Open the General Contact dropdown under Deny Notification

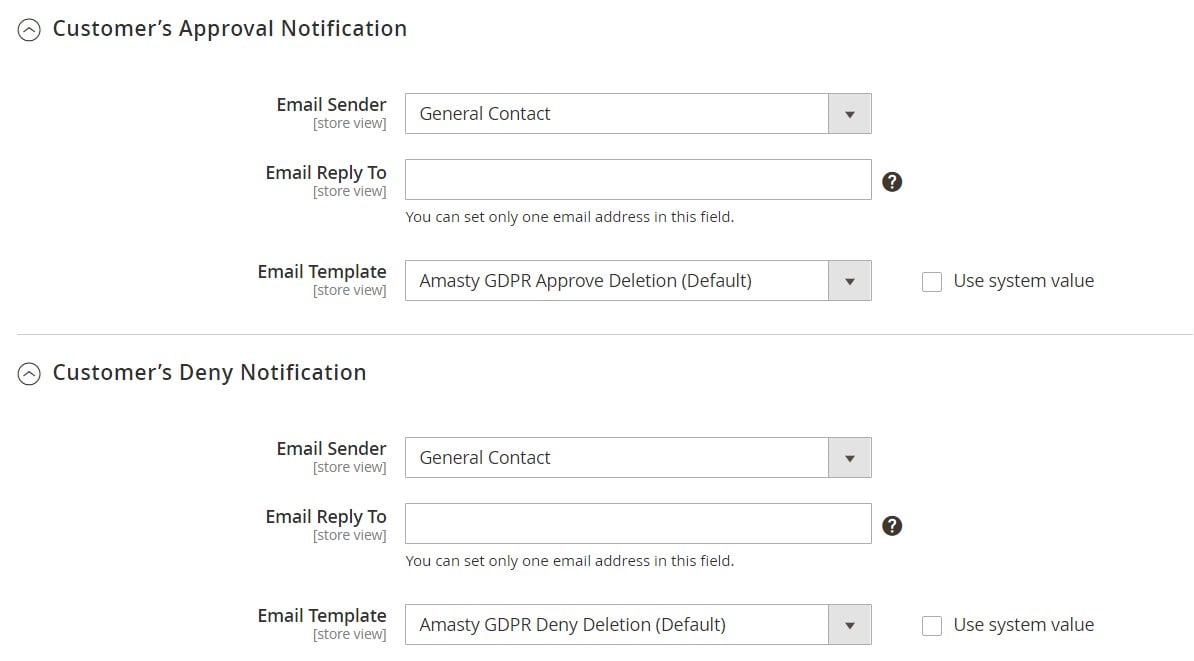[x=638, y=458]
